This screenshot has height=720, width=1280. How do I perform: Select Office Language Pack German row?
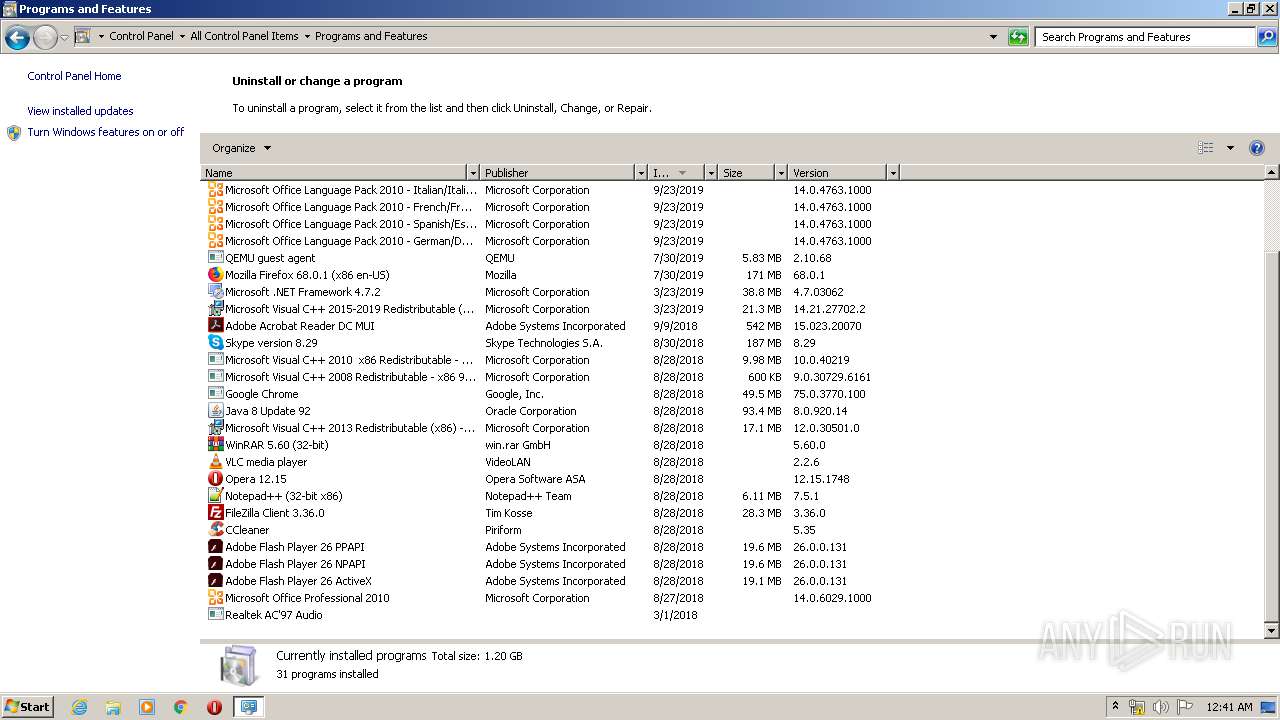point(548,241)
